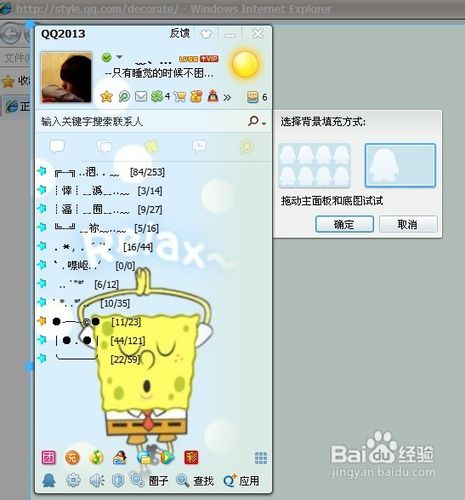The width and height of the screenshot is (465, 500).
Task: Select the tiled penguins fill option
Action: tap(314, 165)
